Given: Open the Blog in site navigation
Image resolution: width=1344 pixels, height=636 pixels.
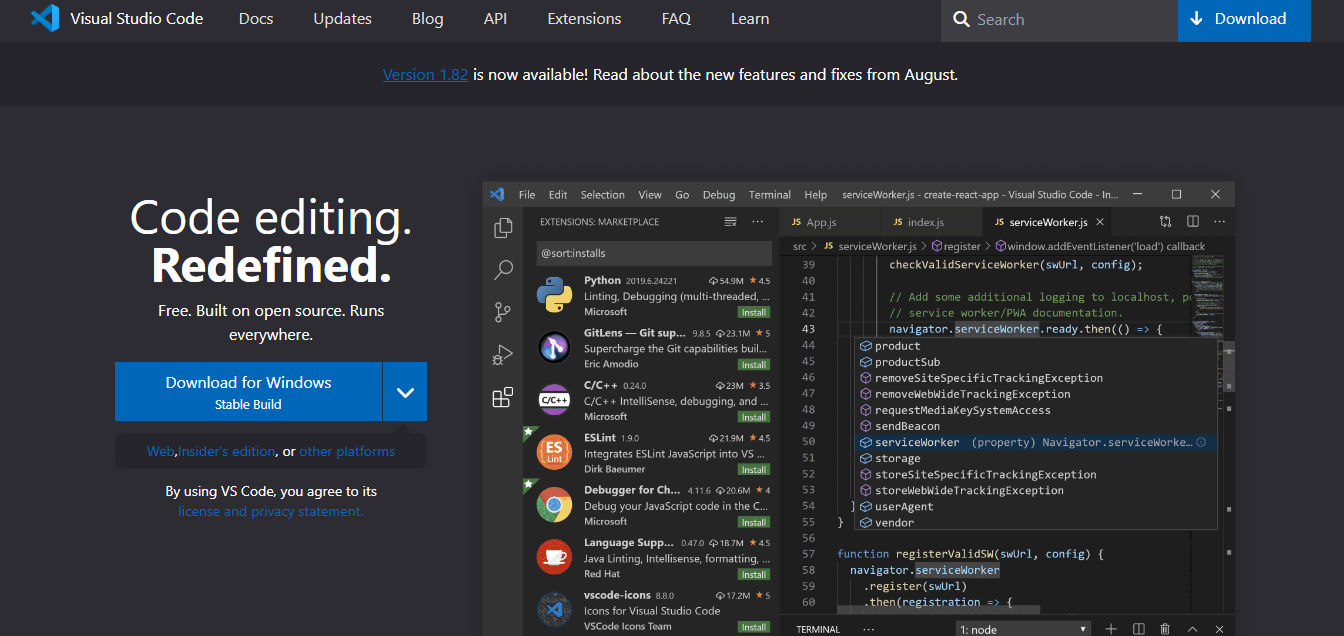Looking at the screenshot, I should pyautogui.click(x=427, y=19).
